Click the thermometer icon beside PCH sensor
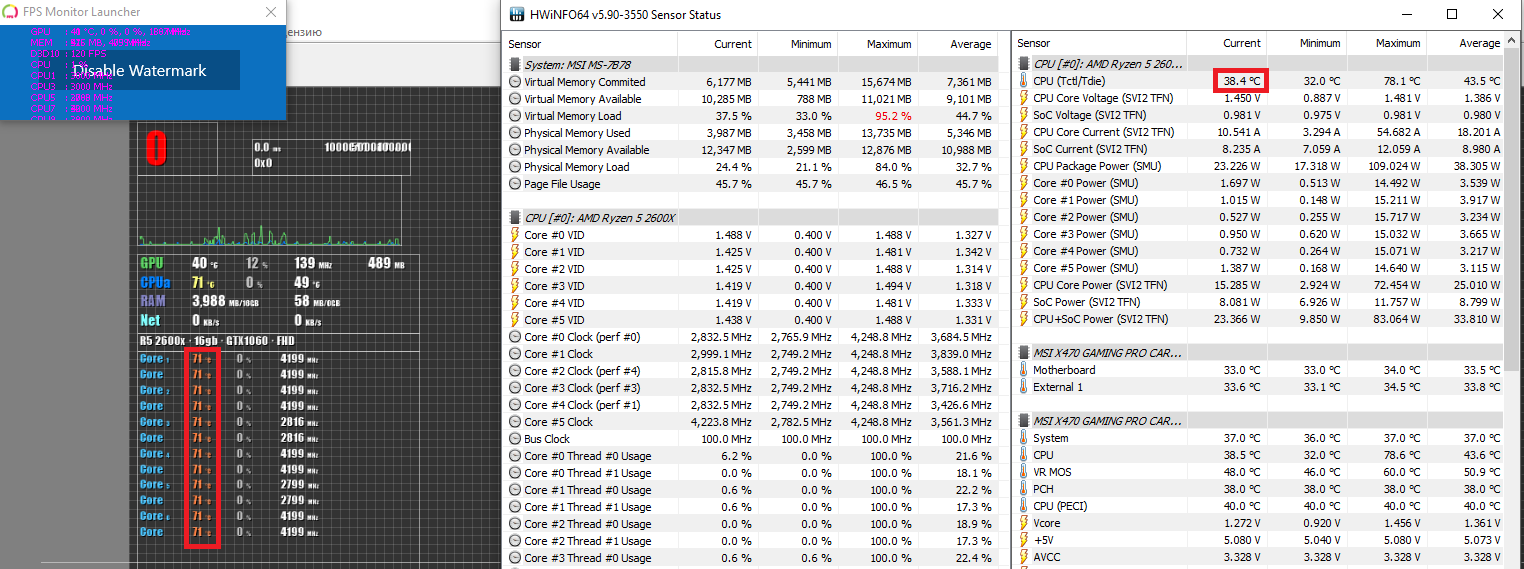Screen dimensions: 1524x569 pos(1023,489)
